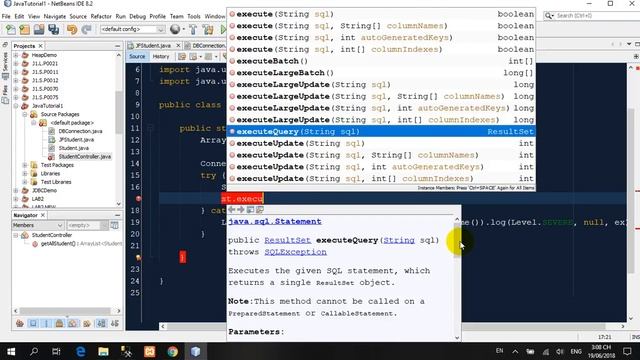The height and width of the screenshot is (360, 640).
Task: Click the New File toolbar icon
Action: [11, 29]
